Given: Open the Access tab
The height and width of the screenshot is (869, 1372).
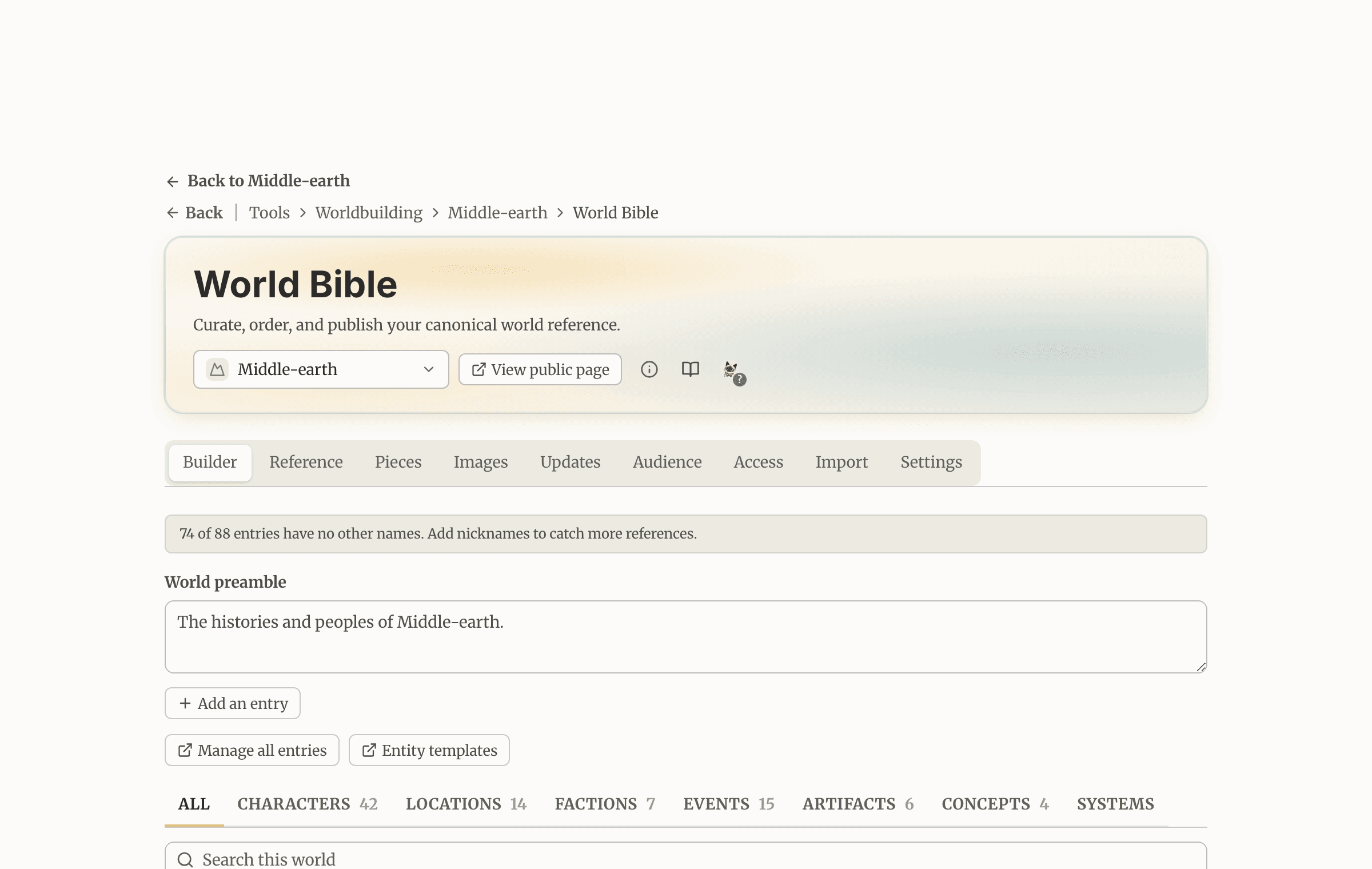Looking at the screenshot, I should [x=759, y=463].
